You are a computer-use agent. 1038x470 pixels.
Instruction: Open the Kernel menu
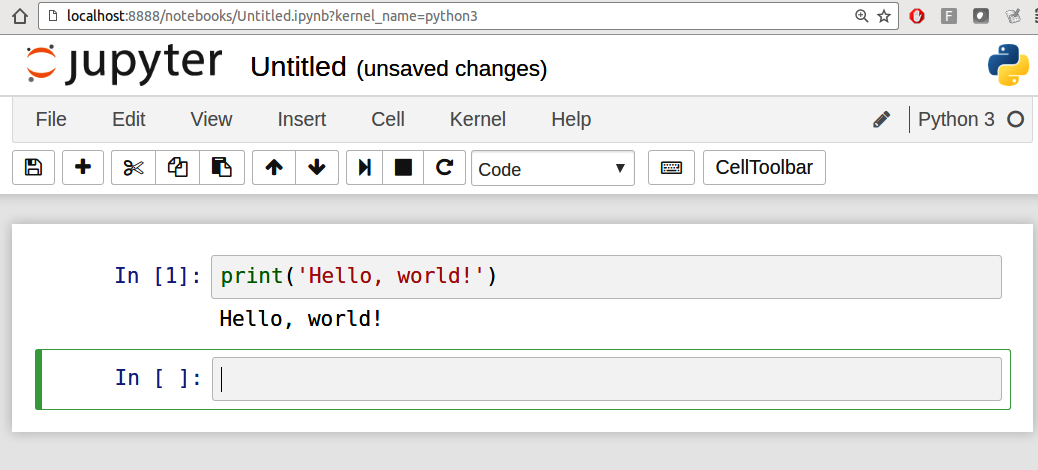click(x=478, y=119)
